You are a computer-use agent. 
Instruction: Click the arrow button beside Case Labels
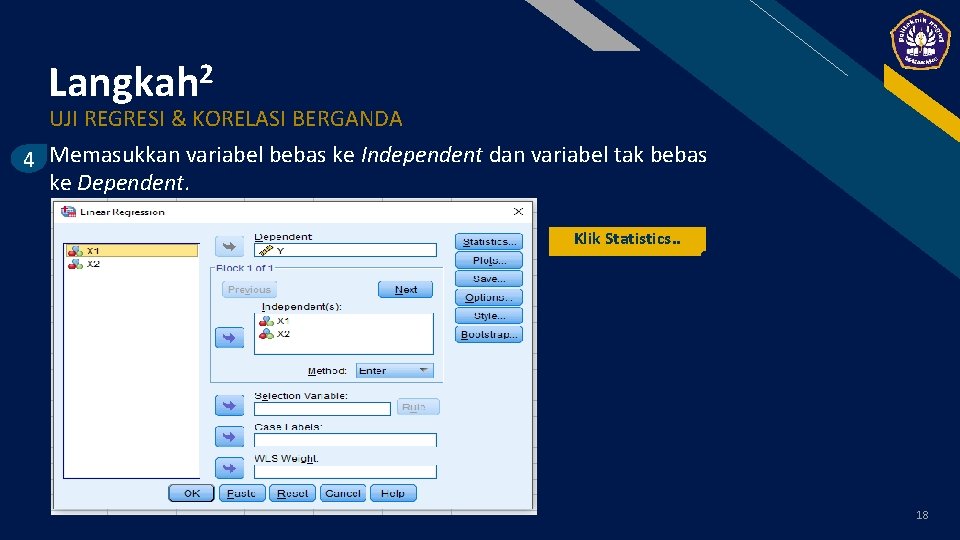pyautogui.click(x=229, y=437)
